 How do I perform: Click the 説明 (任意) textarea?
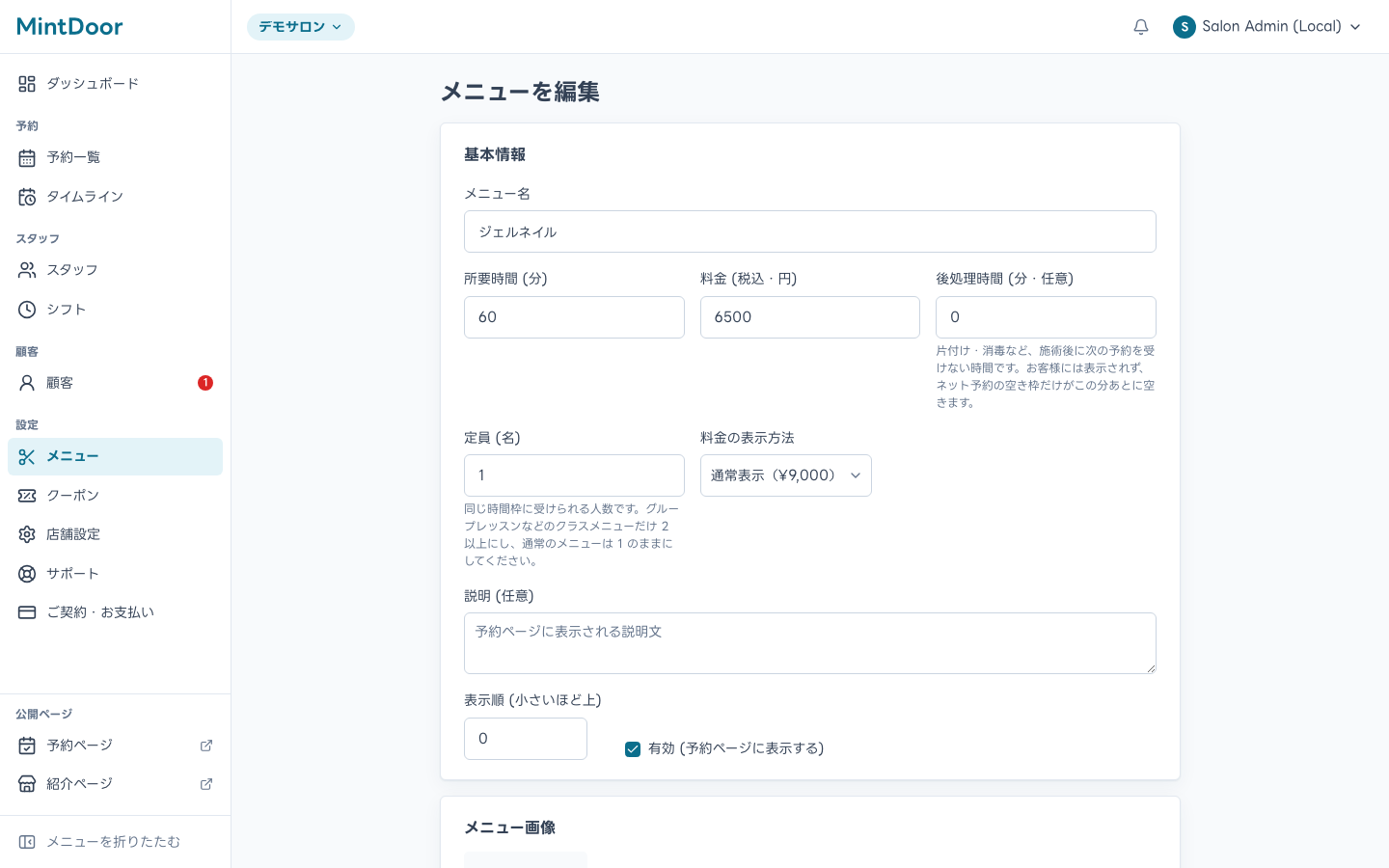810,643
